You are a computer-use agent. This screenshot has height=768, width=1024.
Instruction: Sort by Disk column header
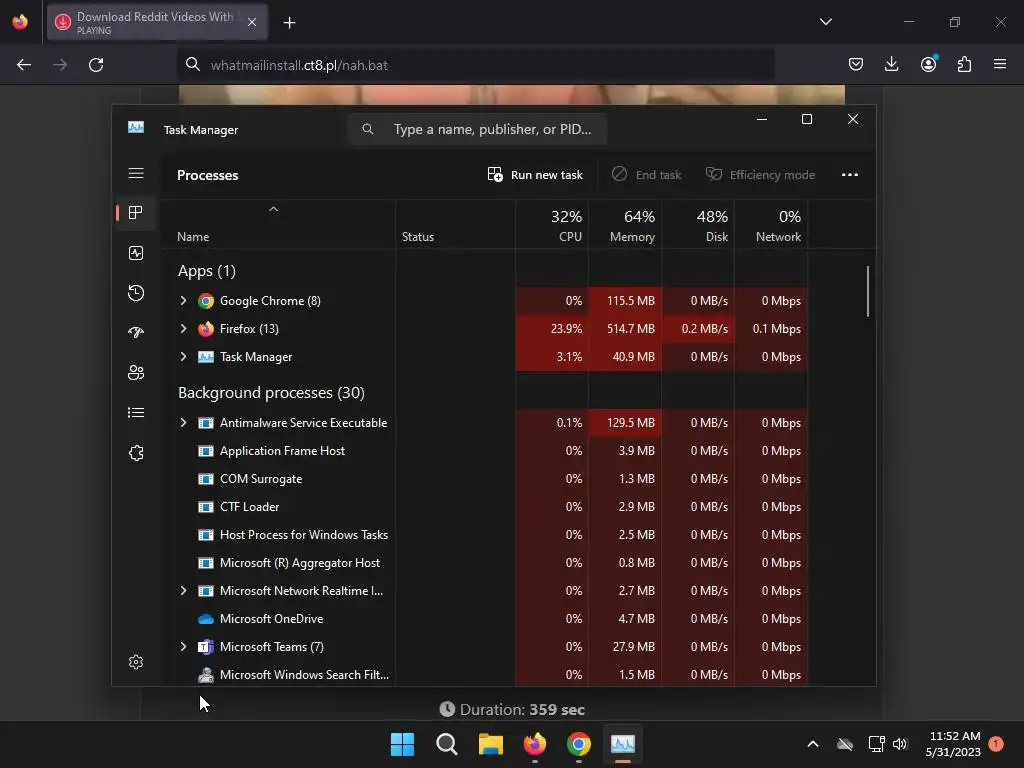coord(698,225)
